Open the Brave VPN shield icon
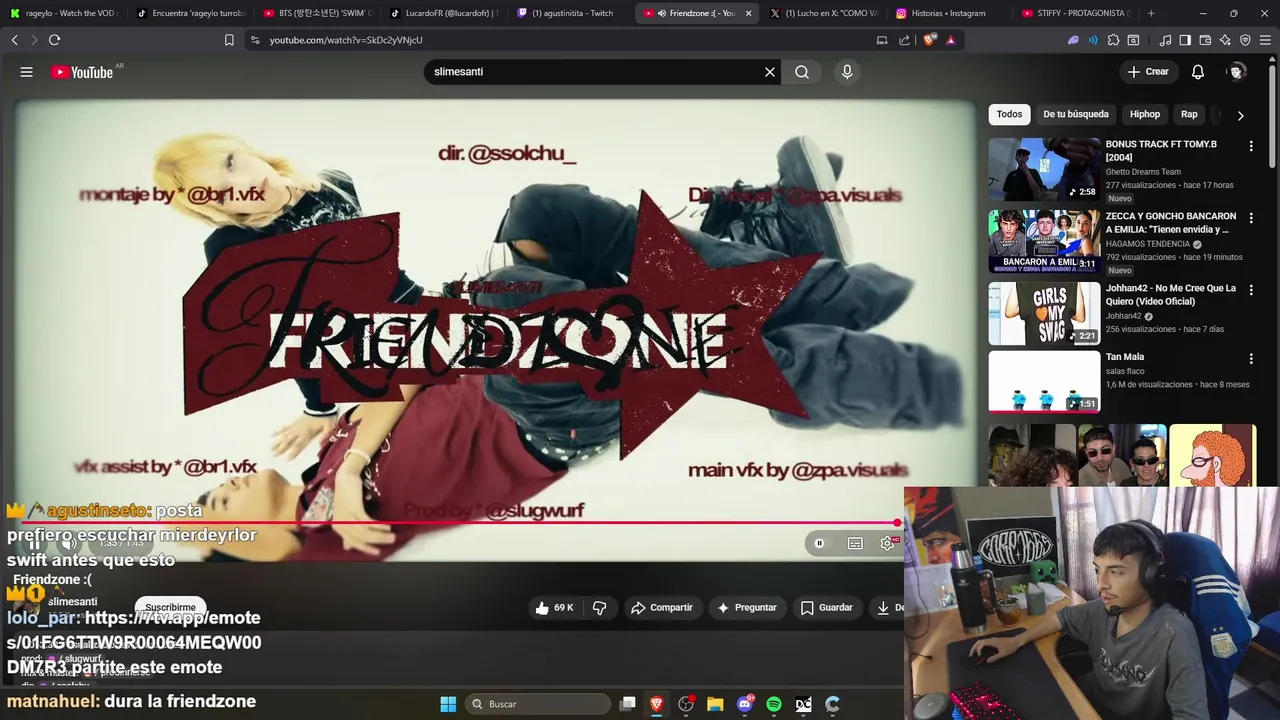Viewport: 1280px width, 720px height. coord(1245,40)
